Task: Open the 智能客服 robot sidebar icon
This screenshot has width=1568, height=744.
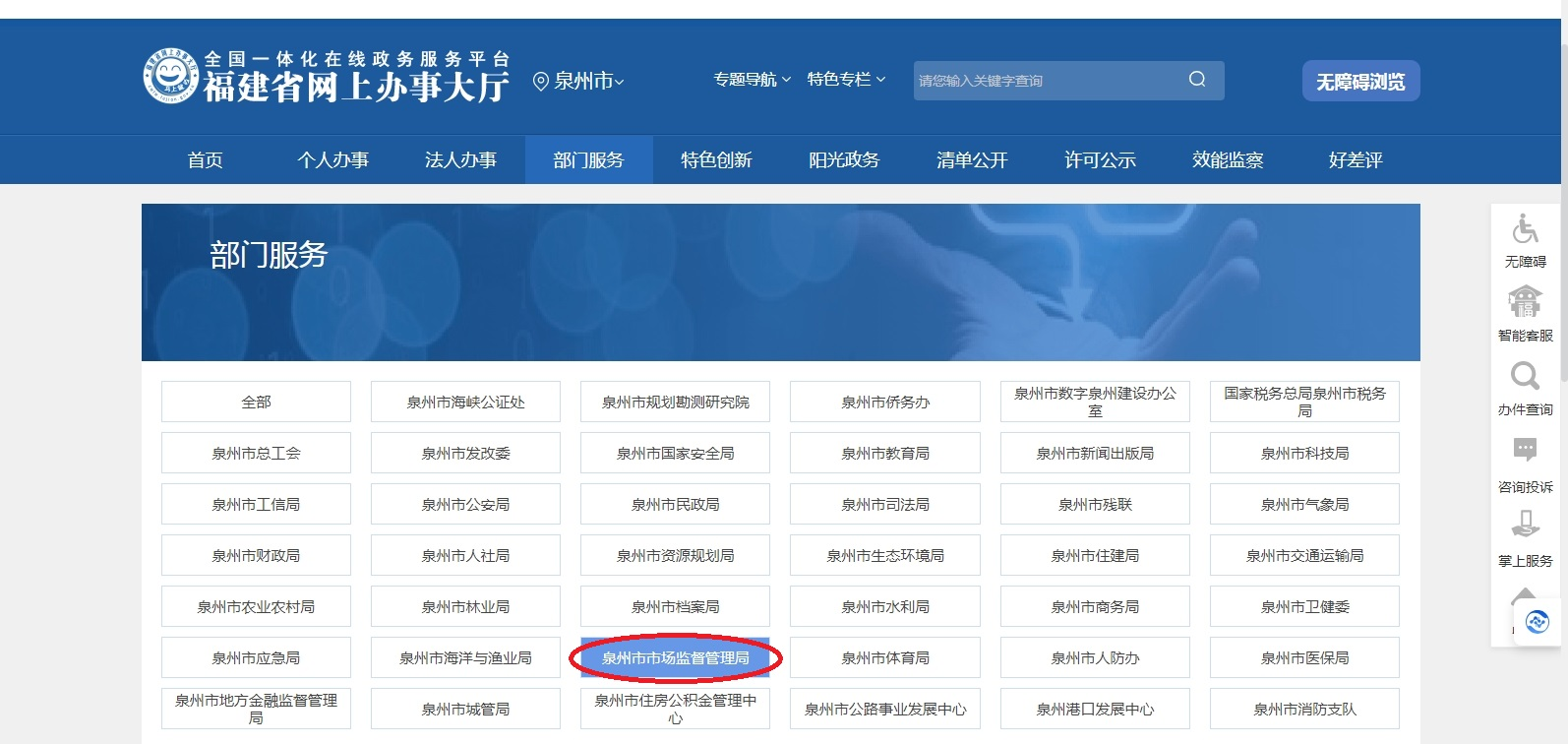Action: 1525,301
